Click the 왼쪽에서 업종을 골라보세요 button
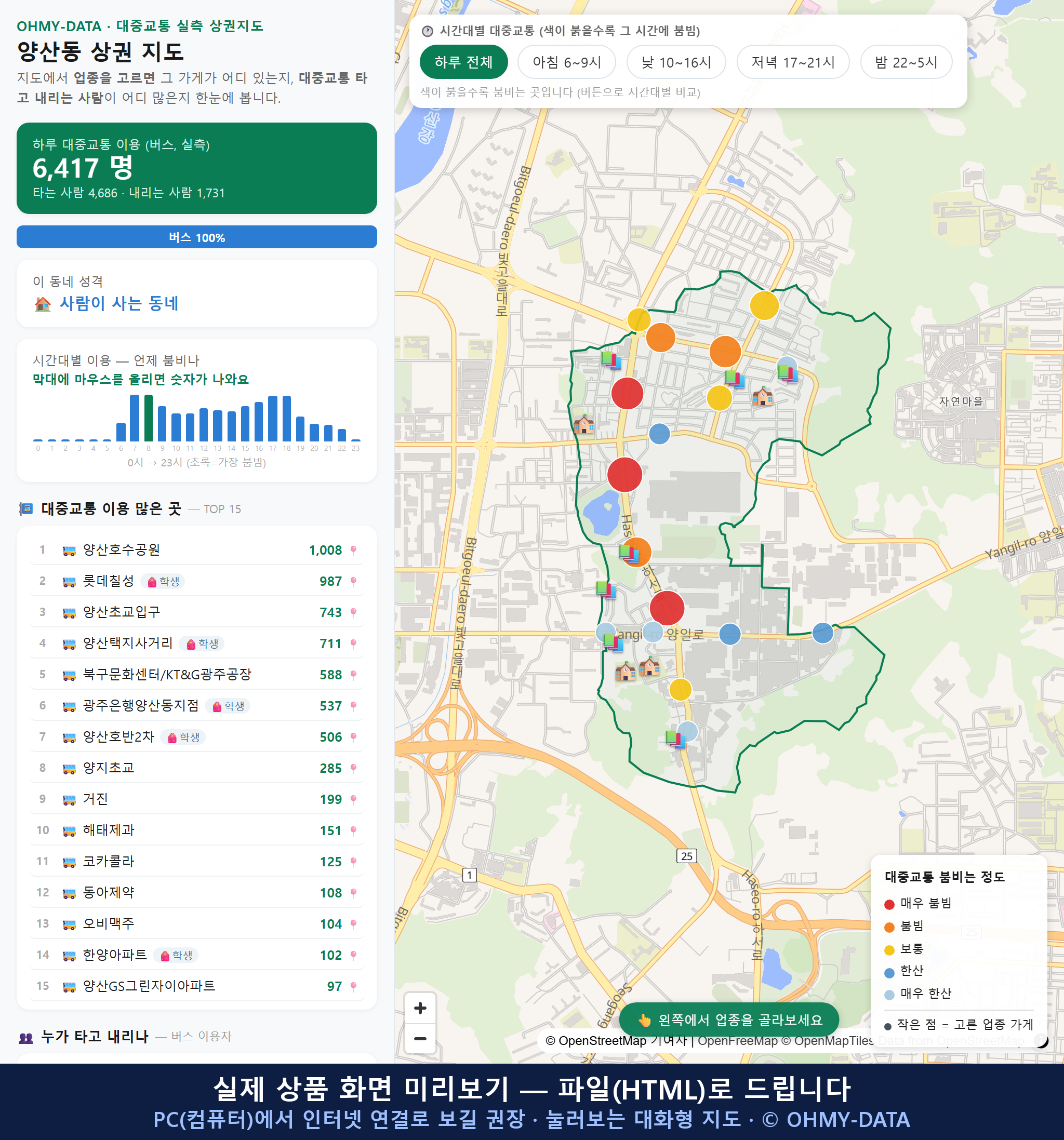1064x1140 pixels. coord(729,1020)
